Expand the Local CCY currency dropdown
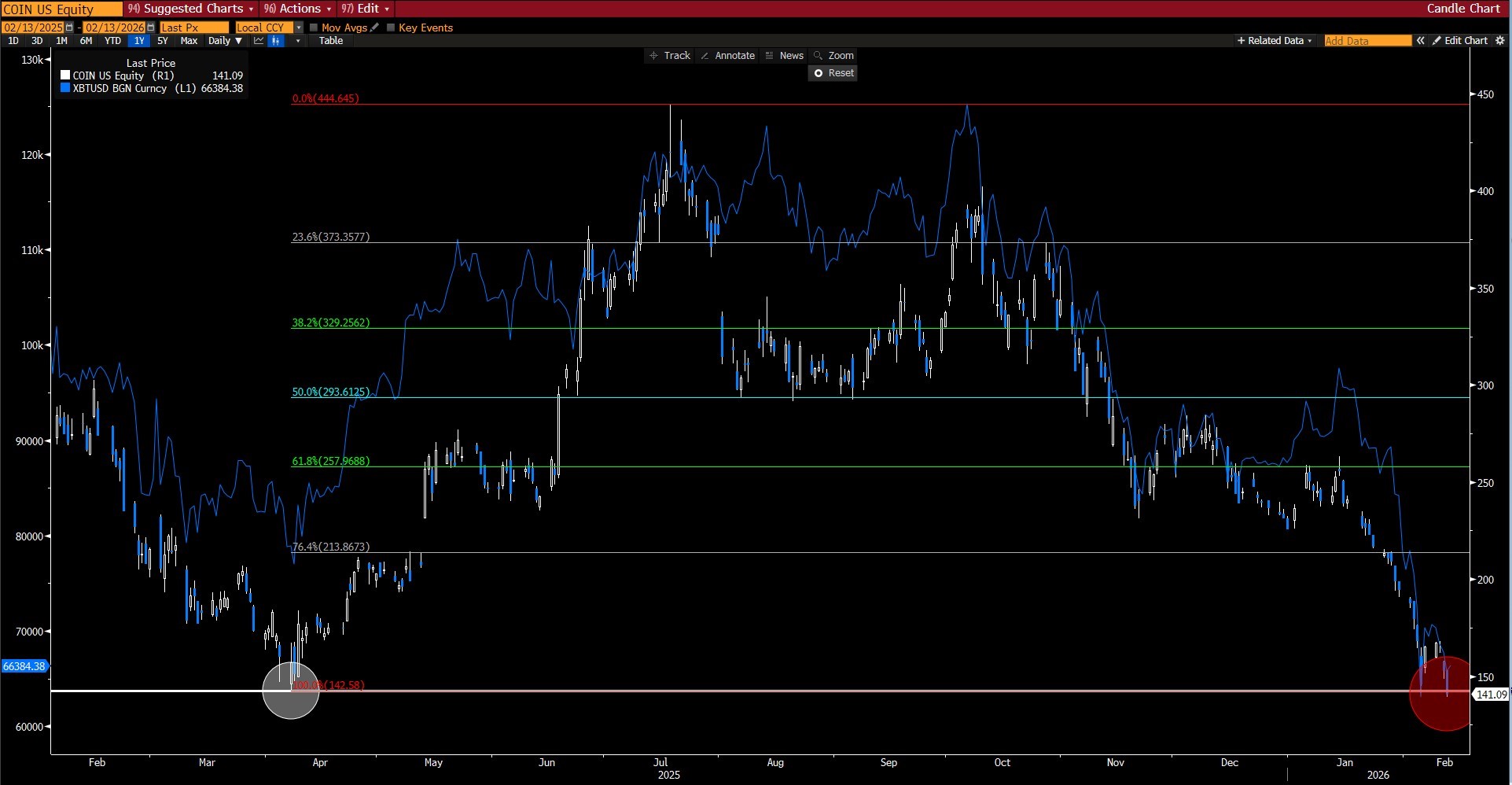 [299, 28]
